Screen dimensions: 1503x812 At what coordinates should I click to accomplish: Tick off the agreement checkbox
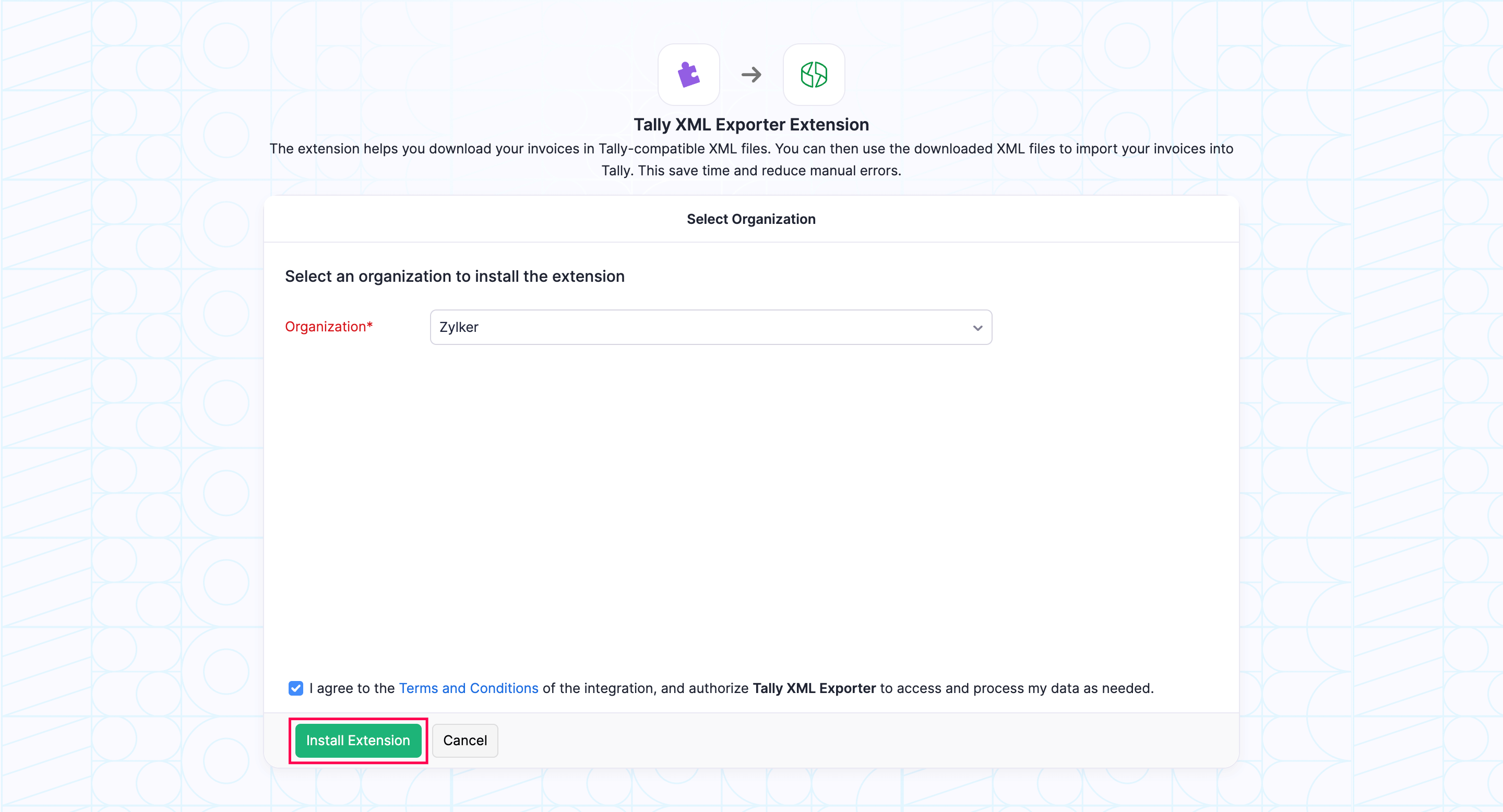click(296, 688)
